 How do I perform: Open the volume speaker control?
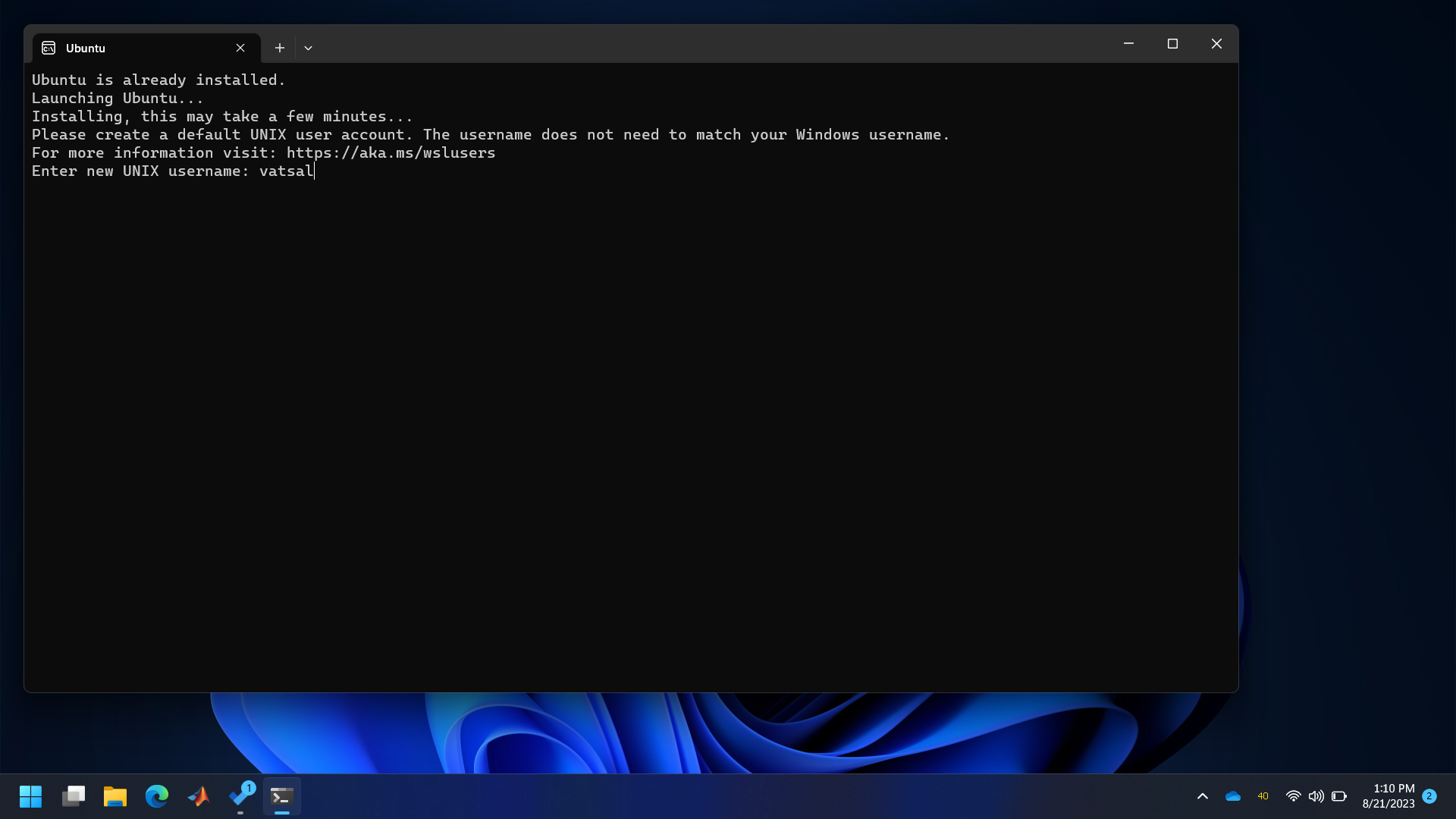(1316, 796)
